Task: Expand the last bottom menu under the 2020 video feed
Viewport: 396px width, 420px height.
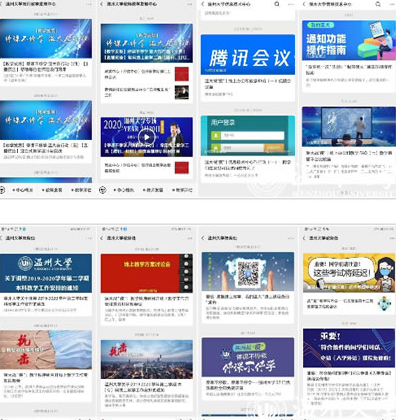Action: [182, 190]
